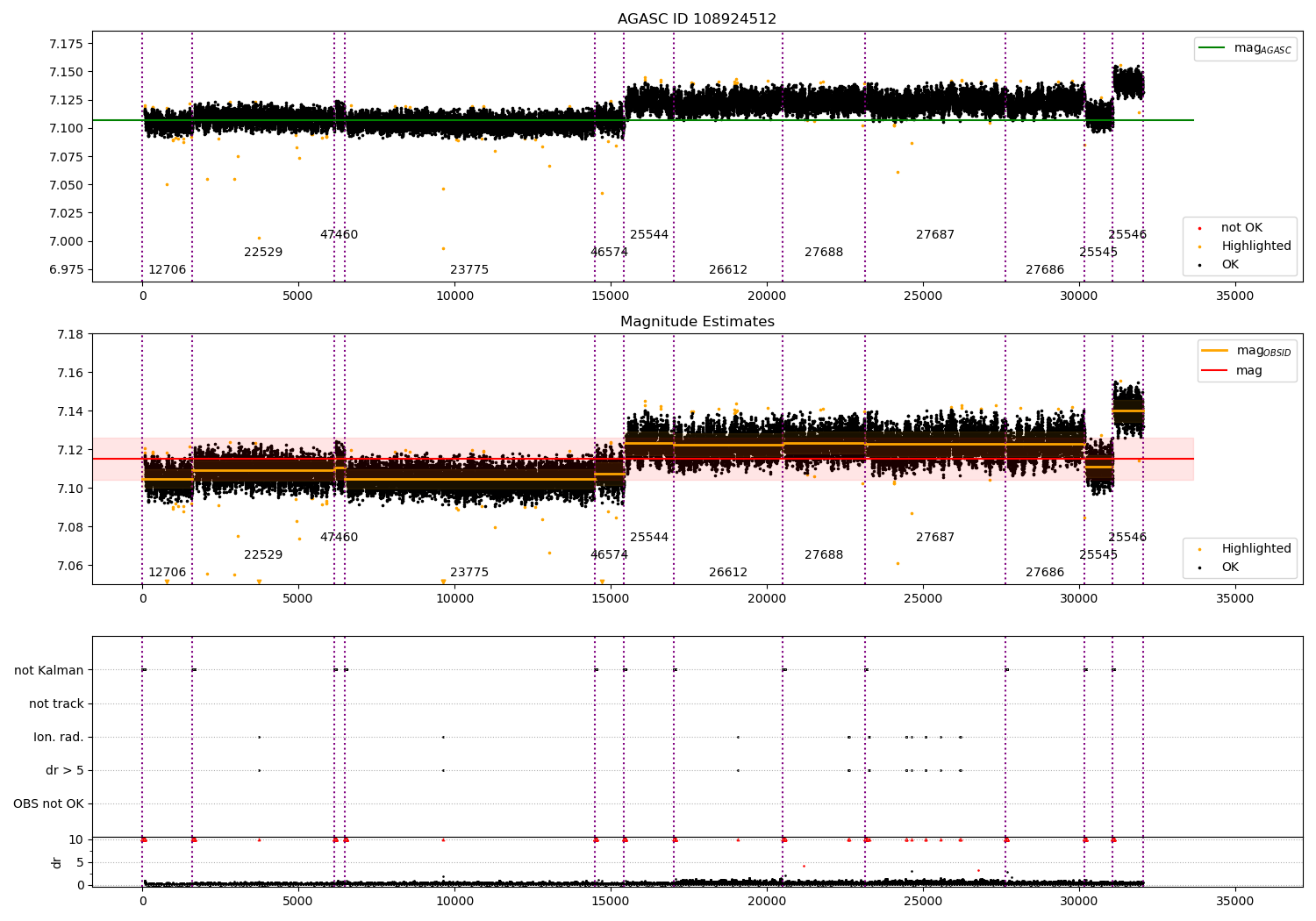
Task: Click obsid label 12706 in the AGASC ID plot
Action: (167, 270)
